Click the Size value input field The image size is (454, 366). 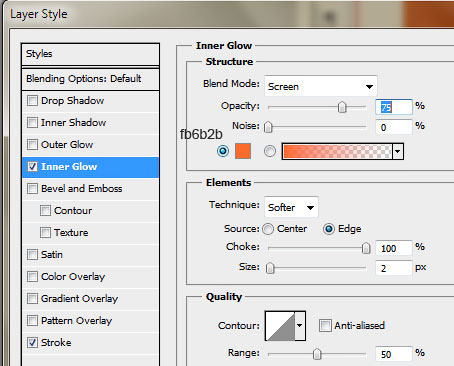(394, 268)
